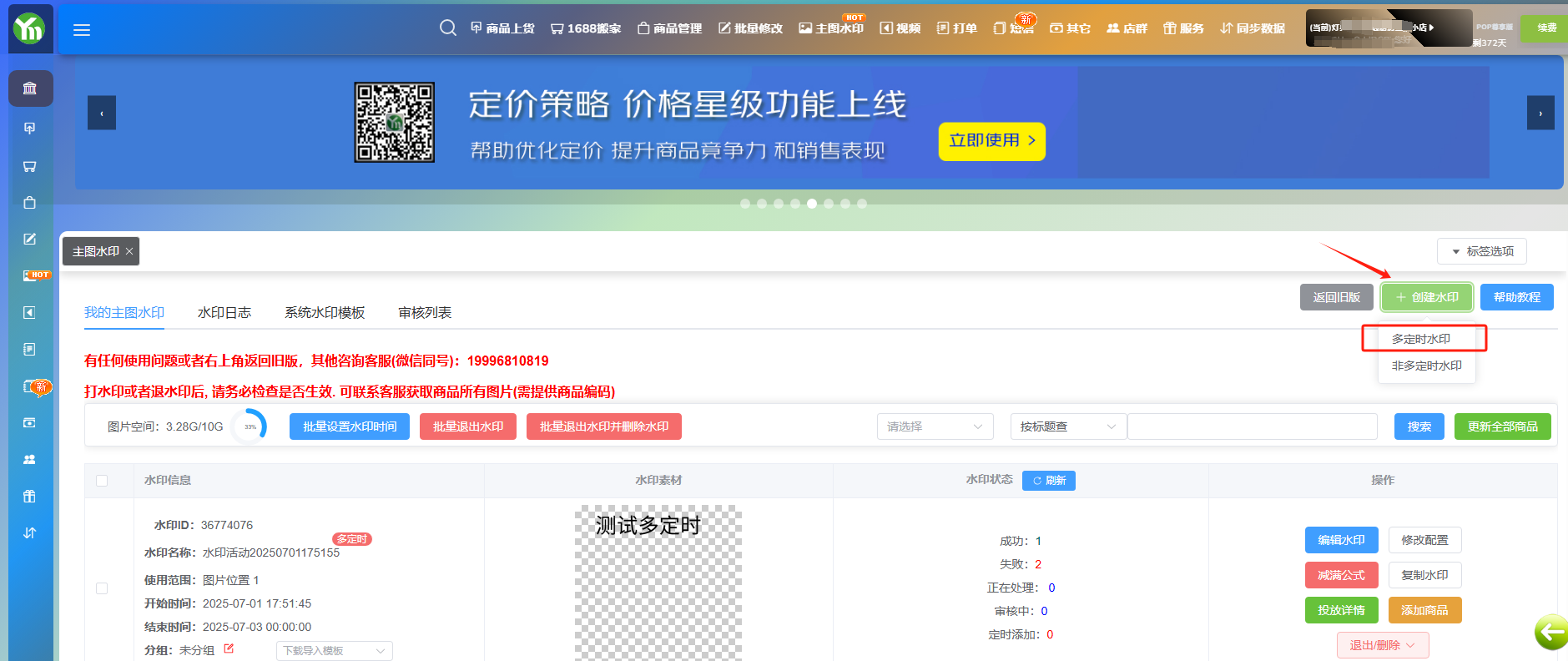Click the sidebar gift icon
This screenshot has width=1568, height=661.
[30, 497]
